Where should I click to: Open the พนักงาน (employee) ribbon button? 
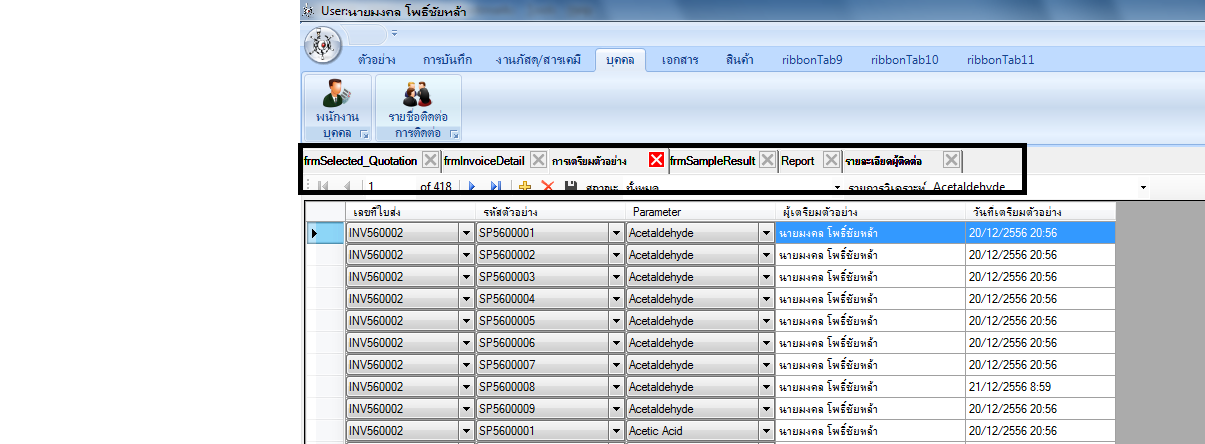[337, 101]
